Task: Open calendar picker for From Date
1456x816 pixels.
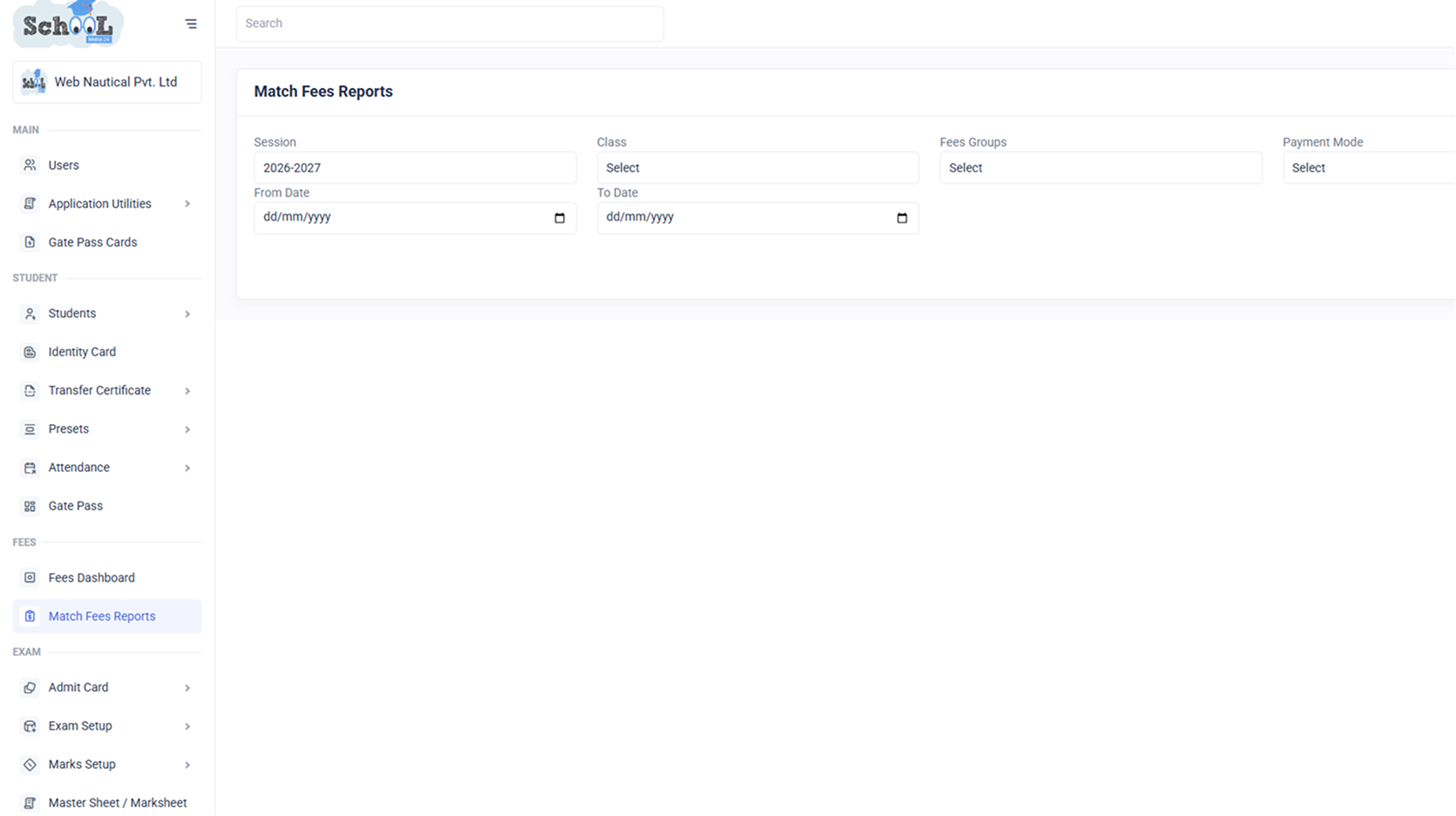Action: coord(559,218)
